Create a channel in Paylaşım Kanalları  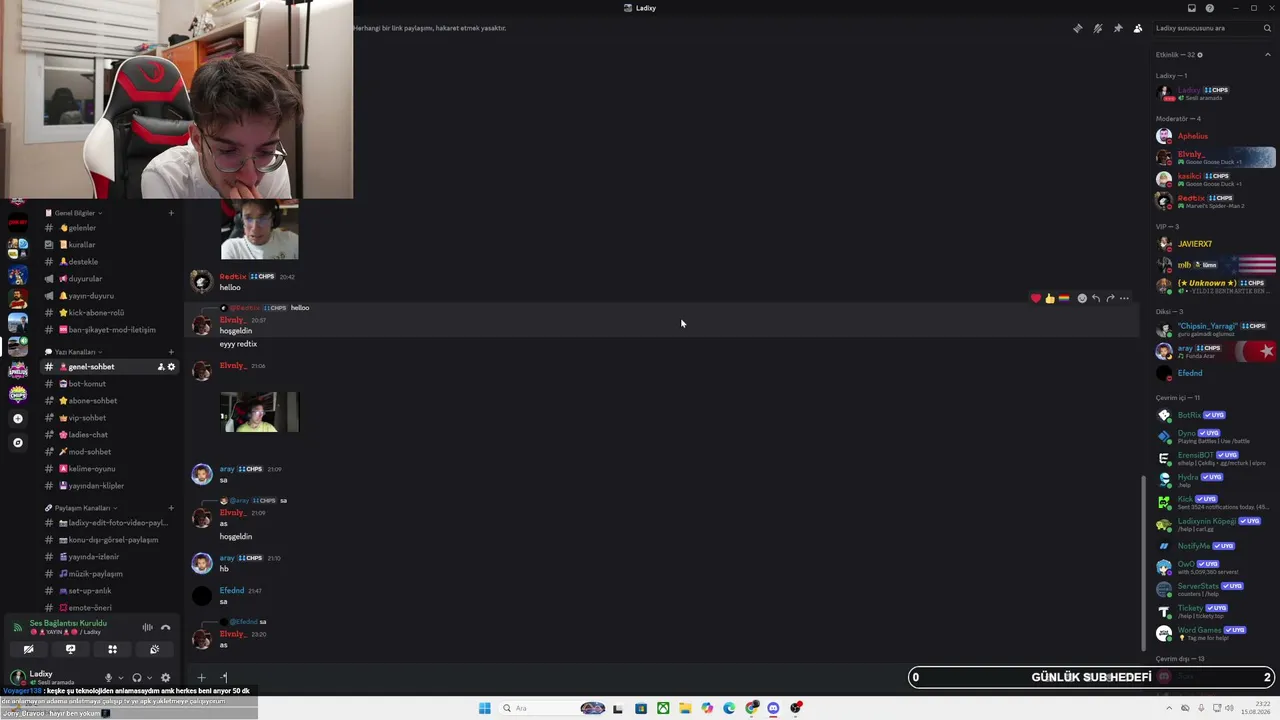[171, 508]
